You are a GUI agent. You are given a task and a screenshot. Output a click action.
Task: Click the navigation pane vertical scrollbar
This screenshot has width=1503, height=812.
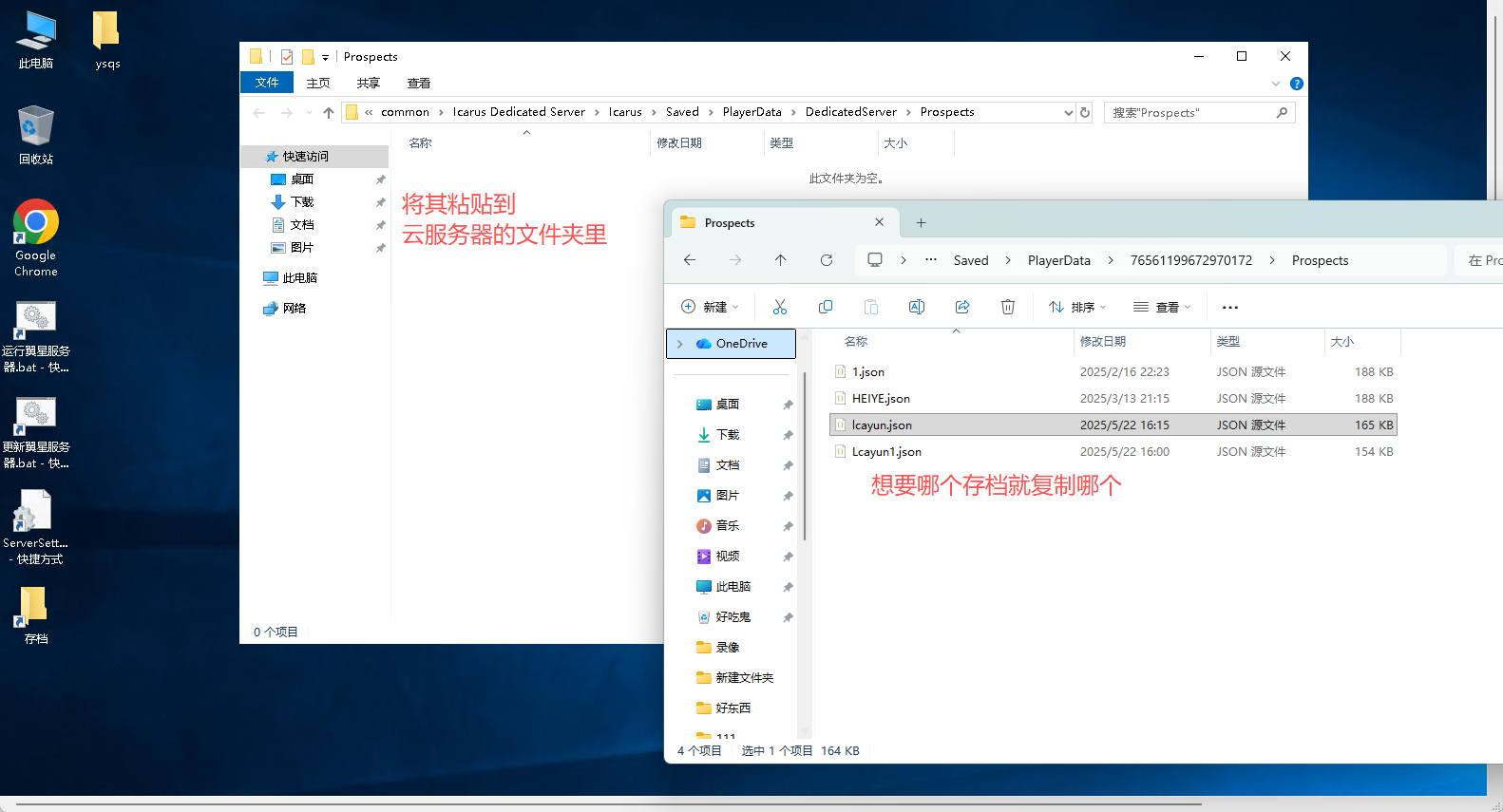click(x=805, y=456)
